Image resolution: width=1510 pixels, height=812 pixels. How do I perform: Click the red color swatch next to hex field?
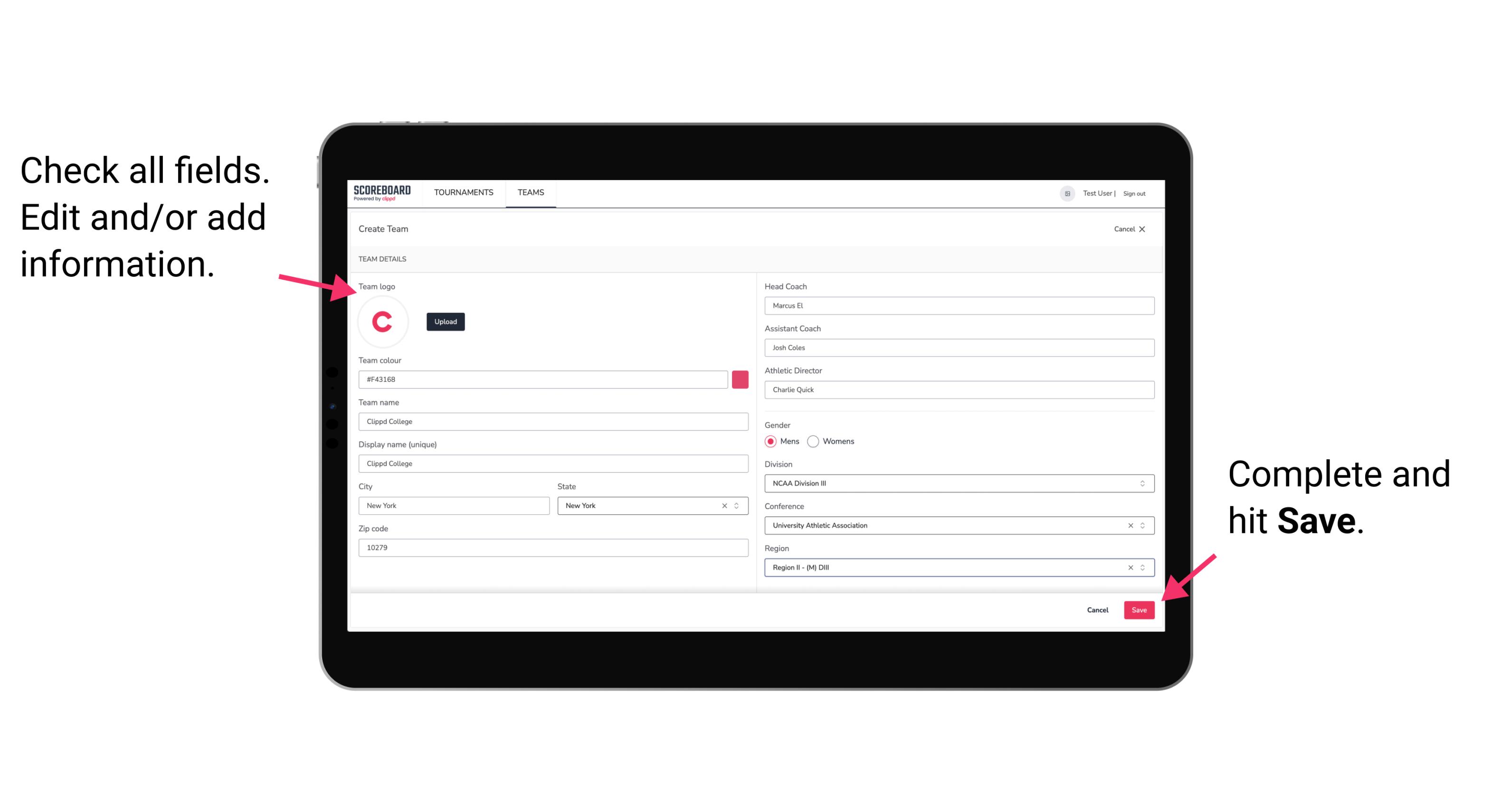[741, 379]
